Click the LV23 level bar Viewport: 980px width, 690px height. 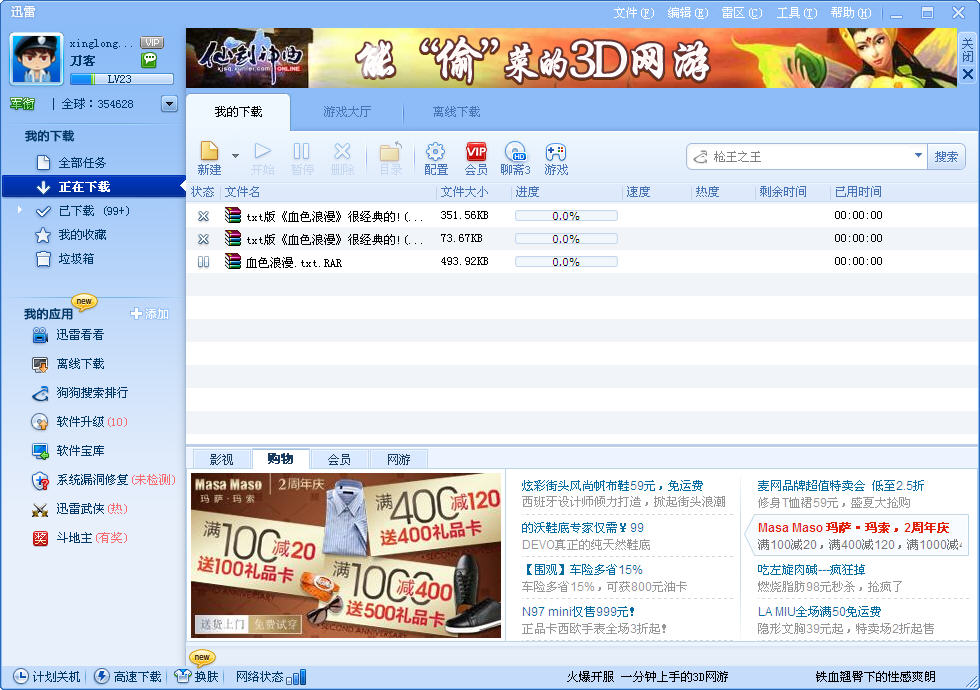coord(122,79)
